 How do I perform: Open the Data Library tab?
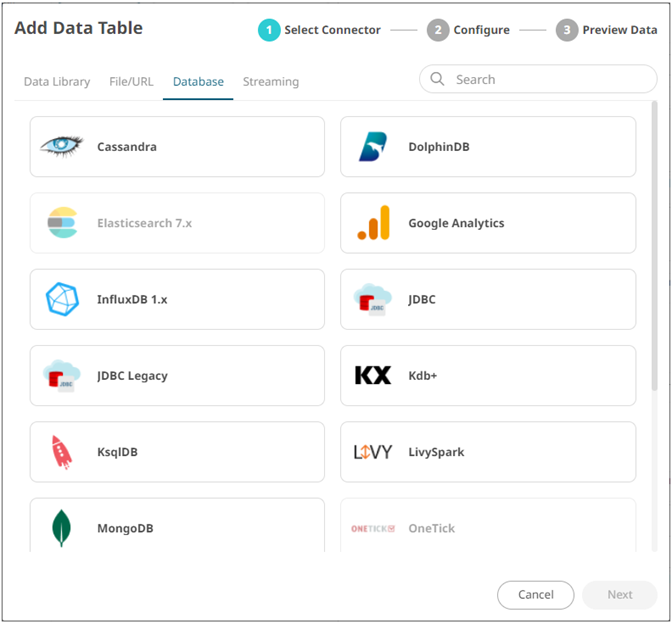[x=57, y=81]
